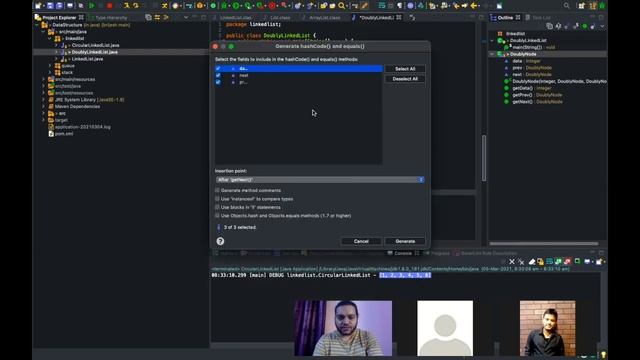Image resolution: width=640 pixels, height=360 pixels.
Task: Click the Save All icon in toolbar
Action: (x=59, y=6)
